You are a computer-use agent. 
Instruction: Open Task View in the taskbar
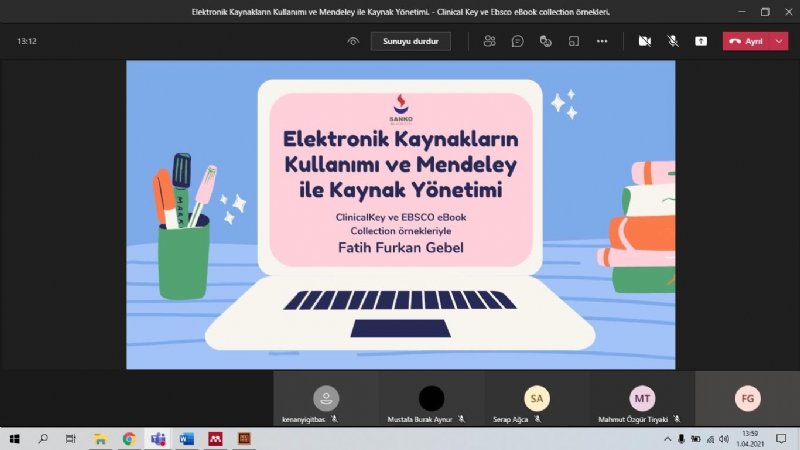[70, 439]
